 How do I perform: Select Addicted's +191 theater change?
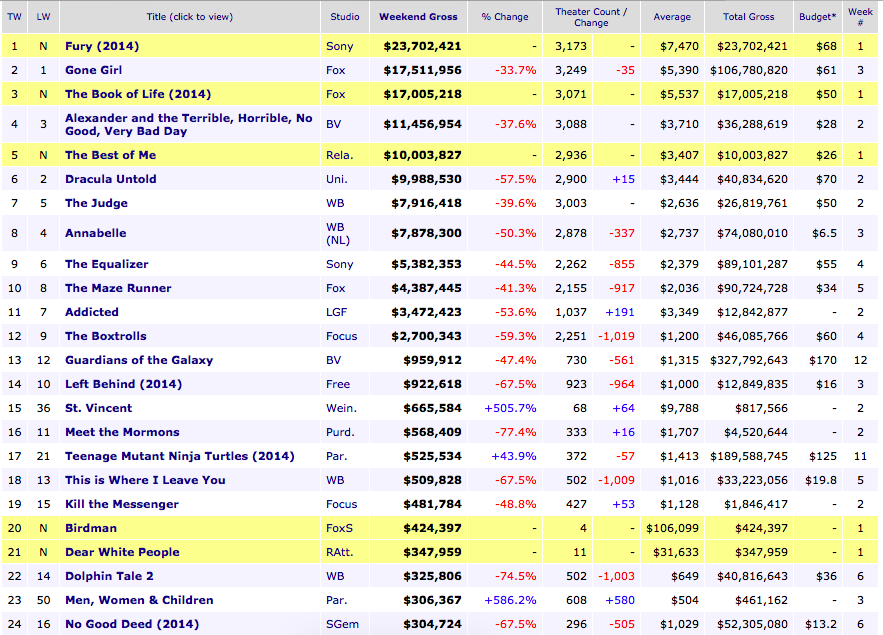click(620, 312)
